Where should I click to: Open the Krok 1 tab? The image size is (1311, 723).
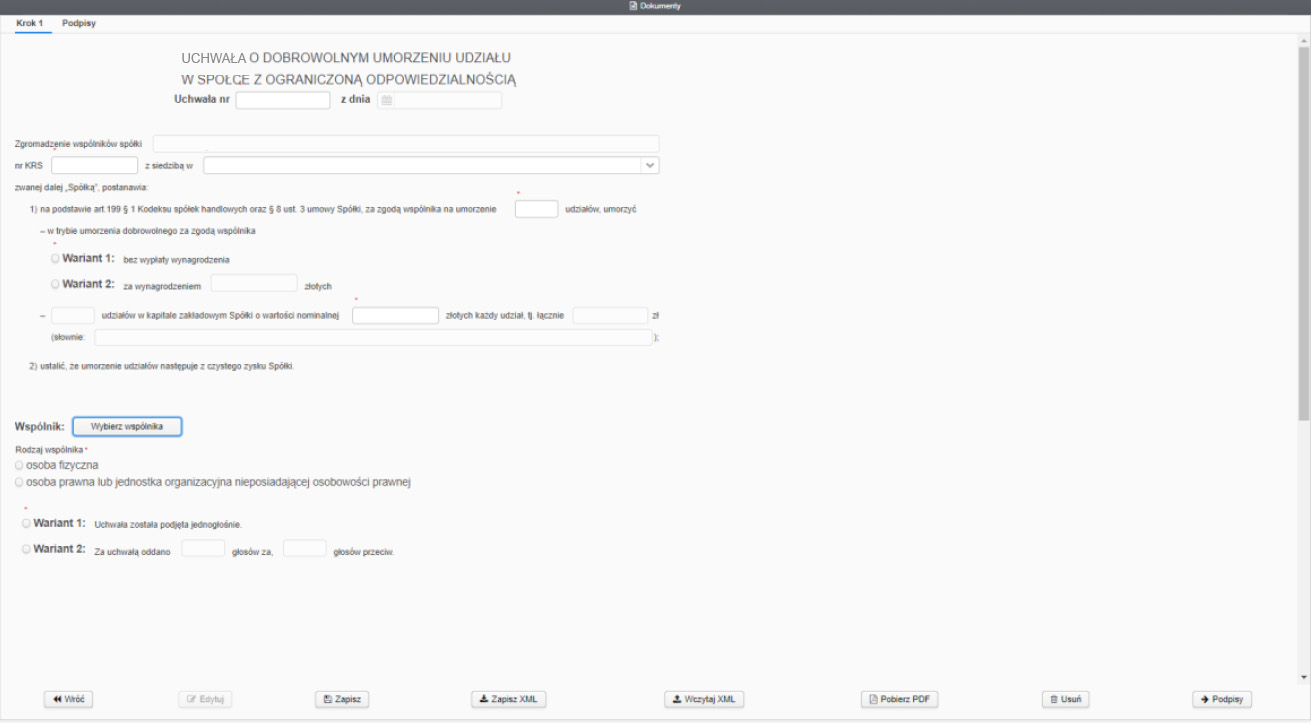pyautogui.click(x=30, y=22)
